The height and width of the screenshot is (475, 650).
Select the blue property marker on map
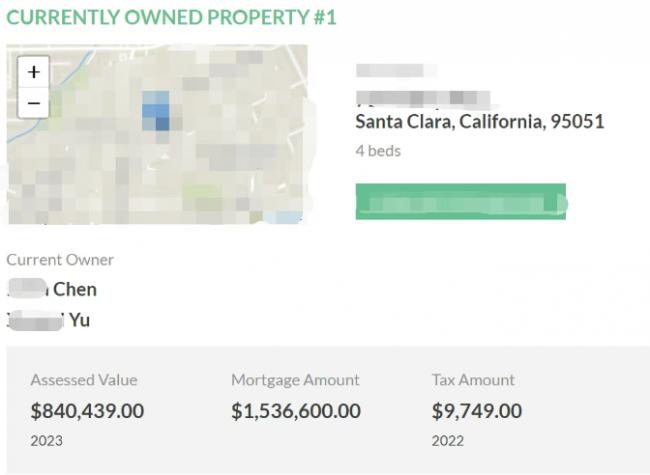[156, 111]
